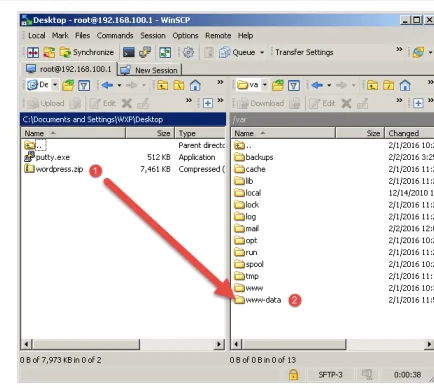This screenshot has width=434, height=388.
Task: Expand remote panel back history dropdown
Action: click(329, 85)
